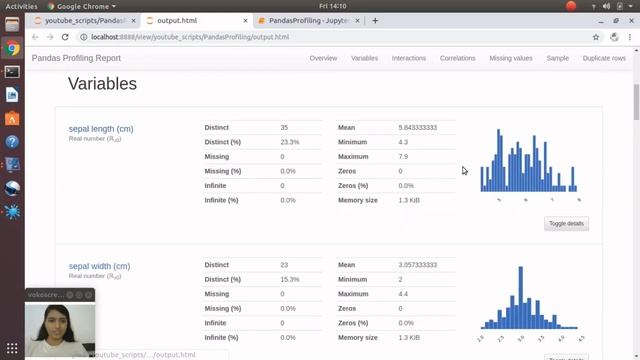Select sepal width Mean value 3.057333333
This screenshot has height=360, width=640.
(x=418, y=265)
